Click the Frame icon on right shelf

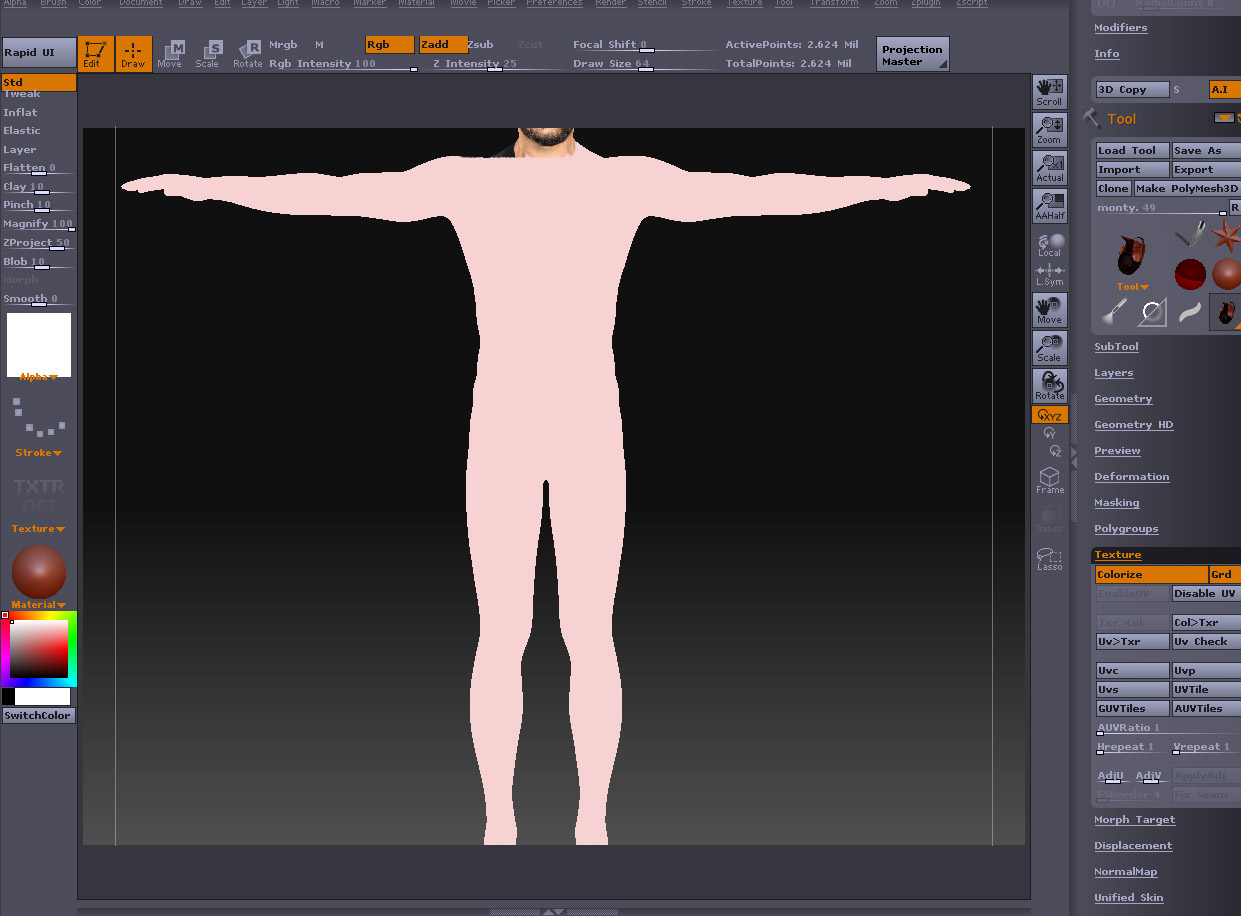1049,481
